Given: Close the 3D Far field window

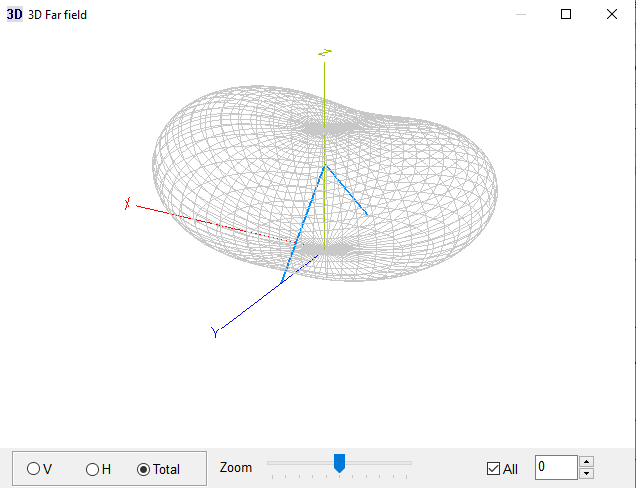Looking at the screenshot, I should click(612, 14).
